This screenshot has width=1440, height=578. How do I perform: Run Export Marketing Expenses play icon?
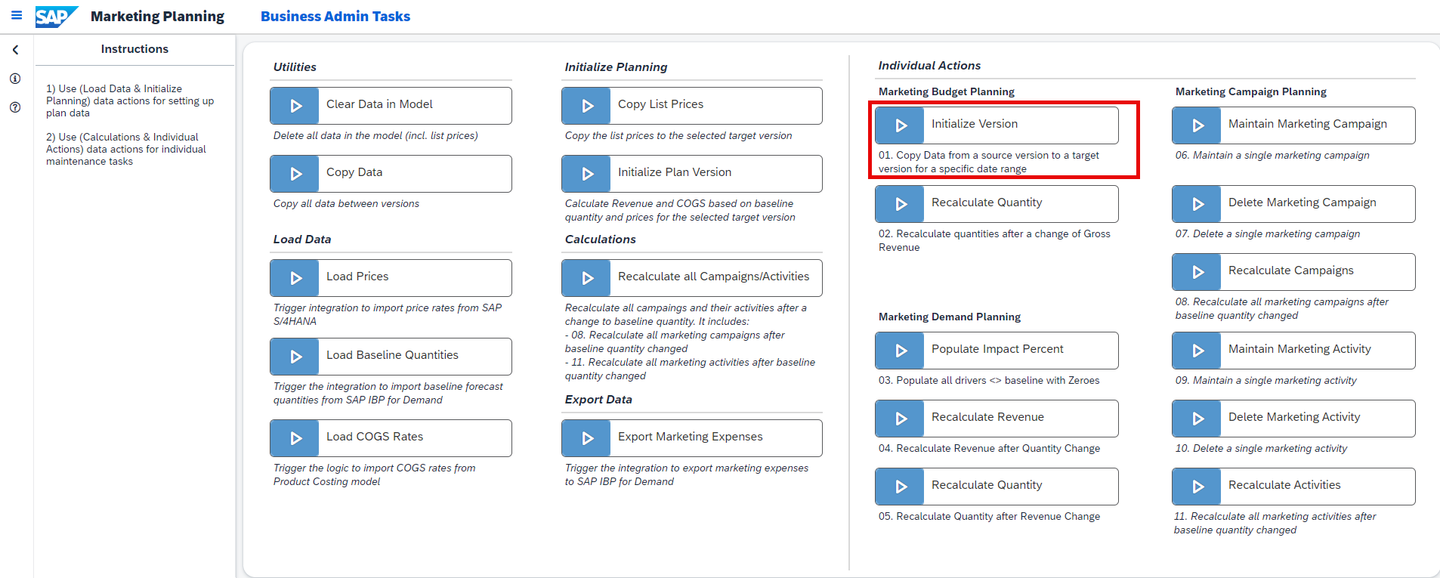[x=587, y=437]
